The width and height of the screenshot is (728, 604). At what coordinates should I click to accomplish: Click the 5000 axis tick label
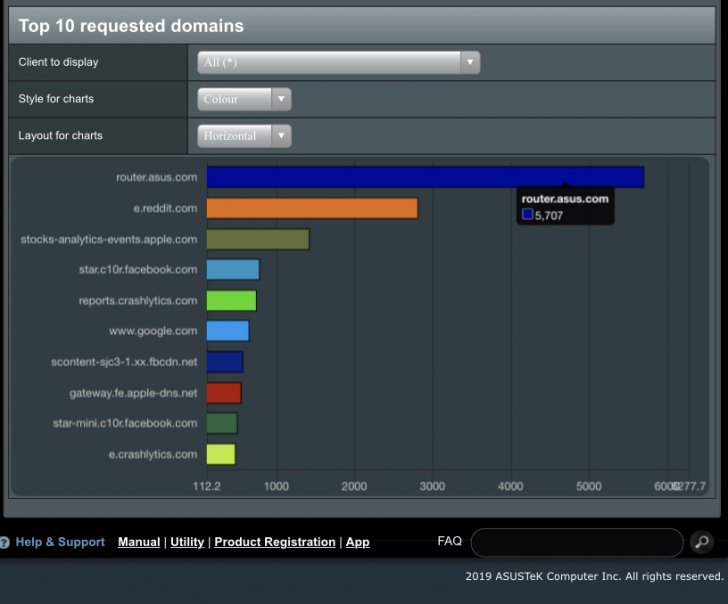pyautogui.click(x=589, y=486)
